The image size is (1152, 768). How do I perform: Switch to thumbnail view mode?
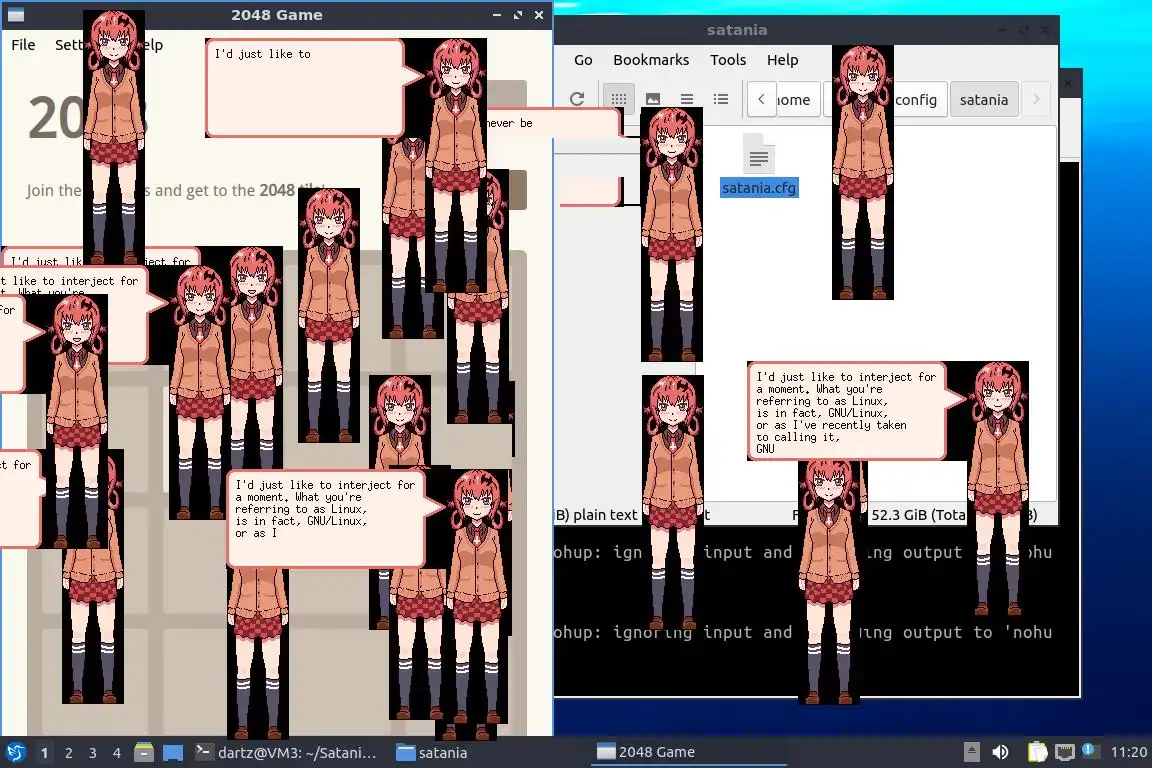[652, 98]
